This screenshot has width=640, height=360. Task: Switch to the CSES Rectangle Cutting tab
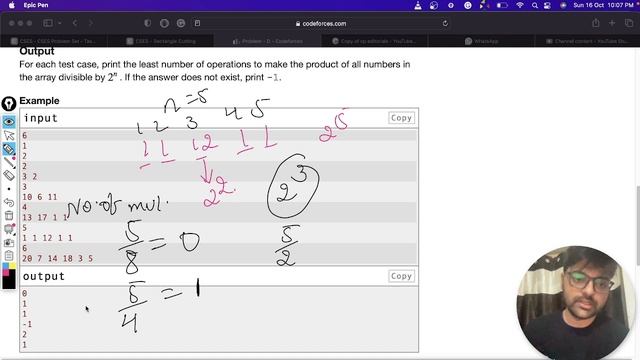(161, 41)
